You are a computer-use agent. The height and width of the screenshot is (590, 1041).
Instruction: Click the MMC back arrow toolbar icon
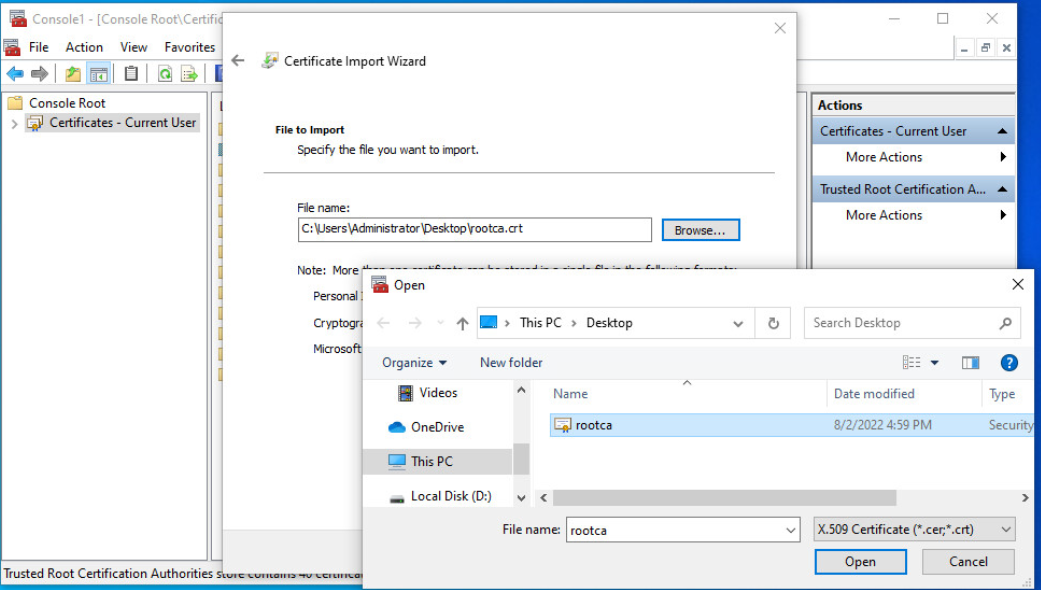coord(15,74)
